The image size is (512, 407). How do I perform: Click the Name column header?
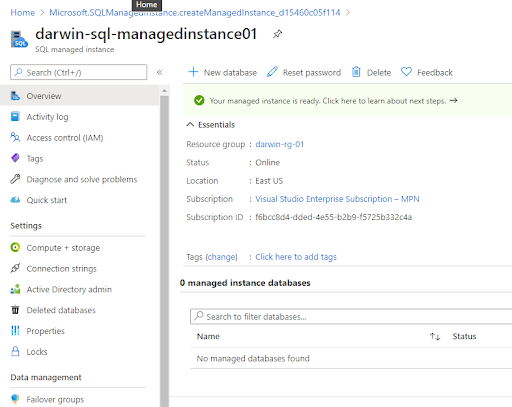(208, 336)
